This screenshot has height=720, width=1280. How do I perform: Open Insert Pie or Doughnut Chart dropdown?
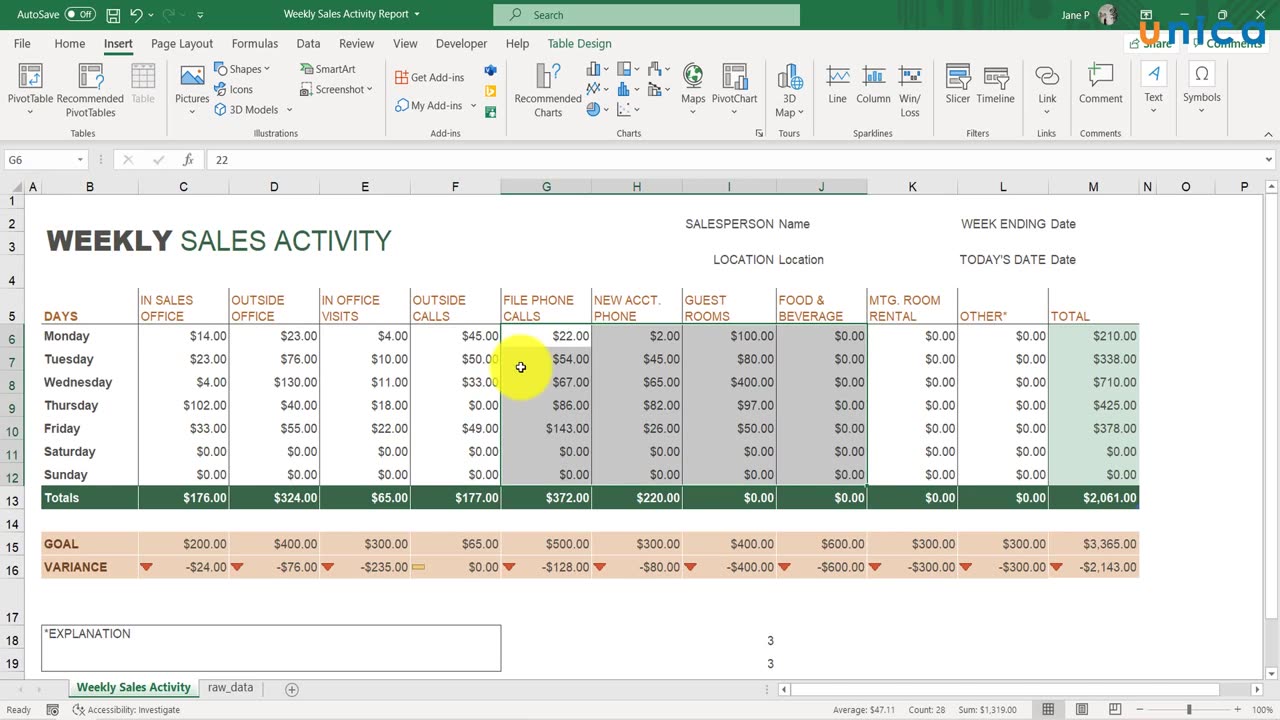[597, 110]
